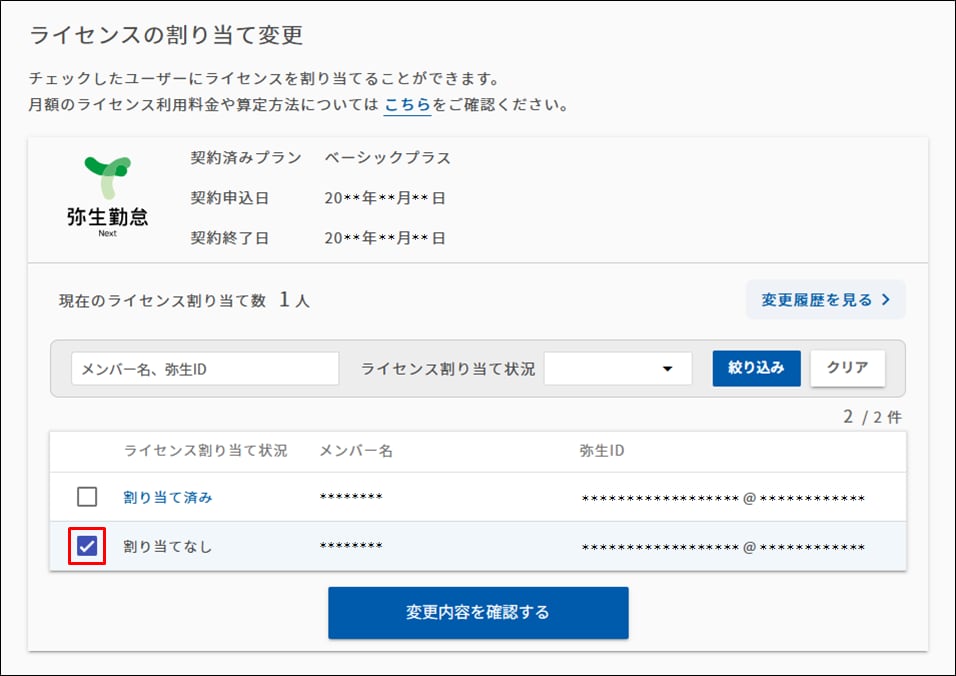Uncheck the checkbox for 割り当てなし member
Image resolution: width=956 pixels, height=676 pixels.
(87, 546)
